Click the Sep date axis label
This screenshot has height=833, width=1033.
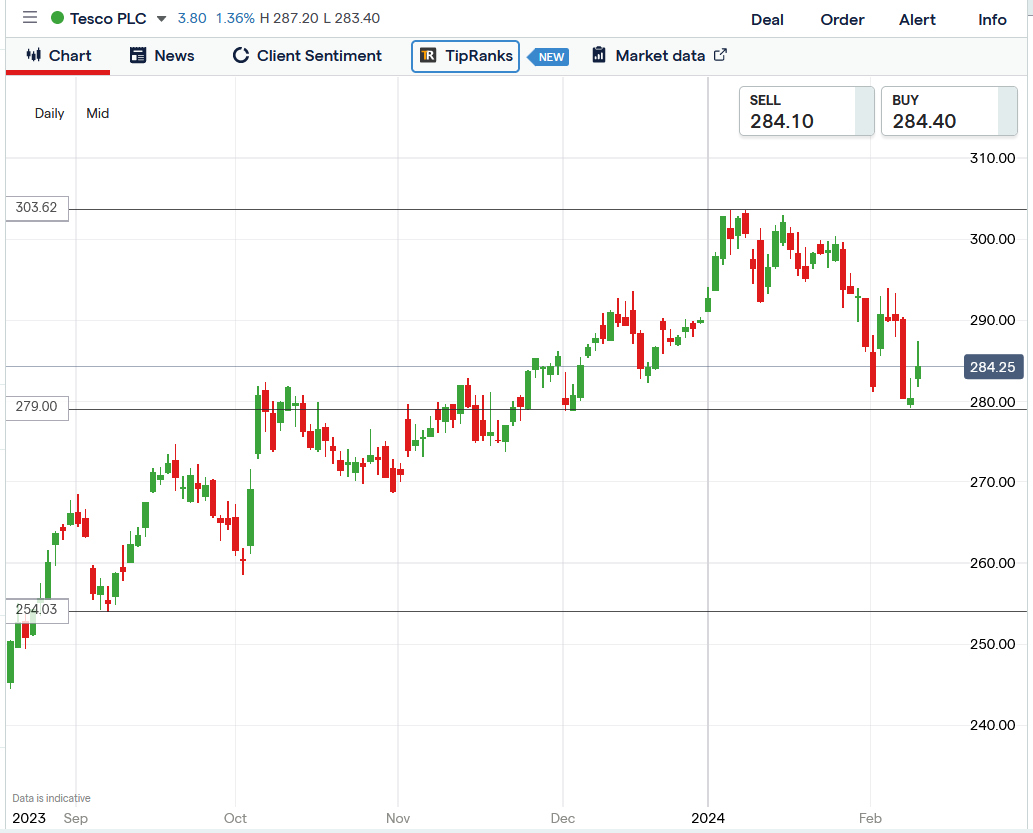(x=76, y=819)
